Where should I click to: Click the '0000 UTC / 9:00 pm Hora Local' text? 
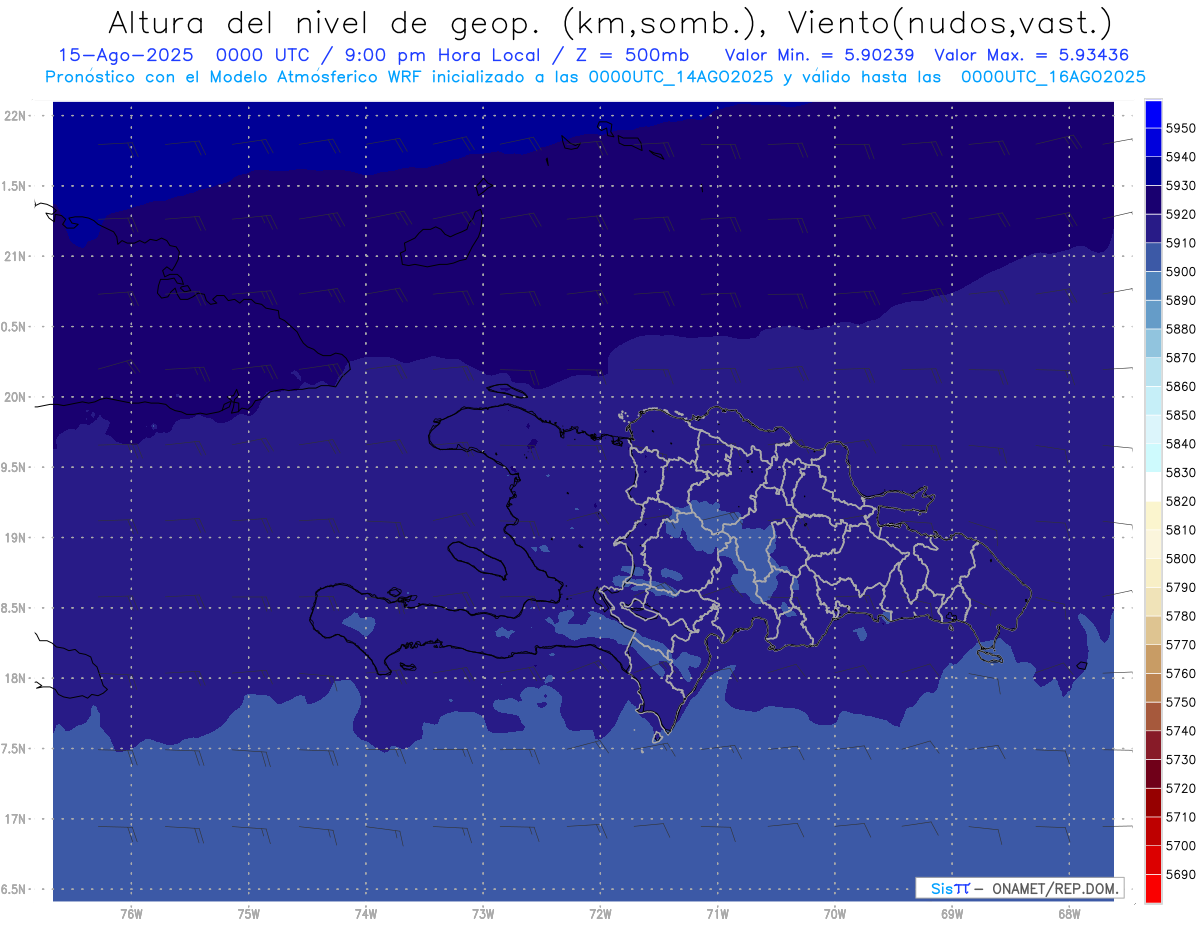point(378,55)
